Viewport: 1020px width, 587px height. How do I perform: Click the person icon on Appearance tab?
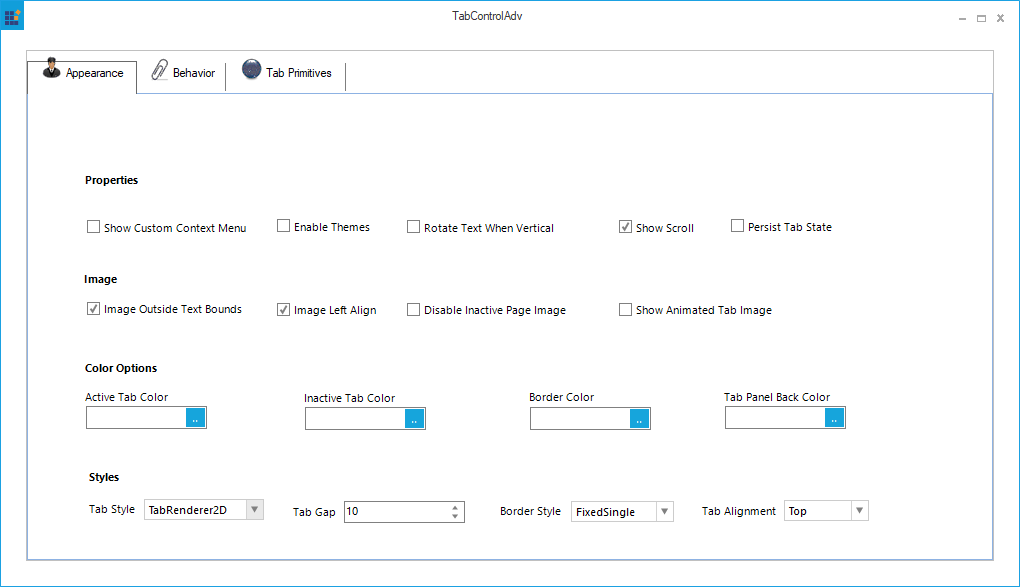tap(51, 69)
